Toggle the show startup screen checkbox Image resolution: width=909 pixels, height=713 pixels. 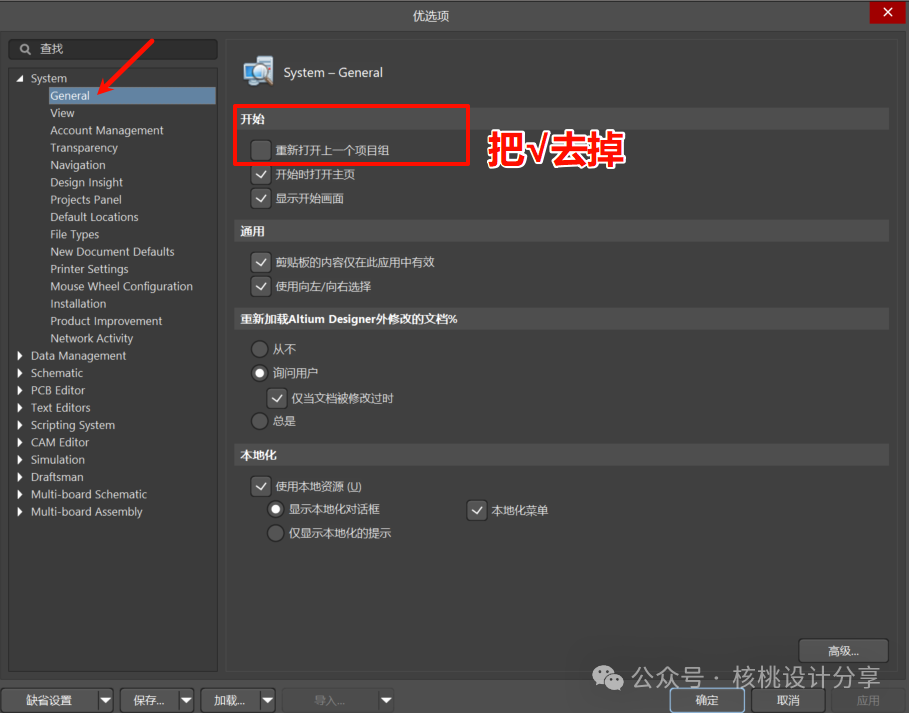pyautogui.click(x=261, y=198)
